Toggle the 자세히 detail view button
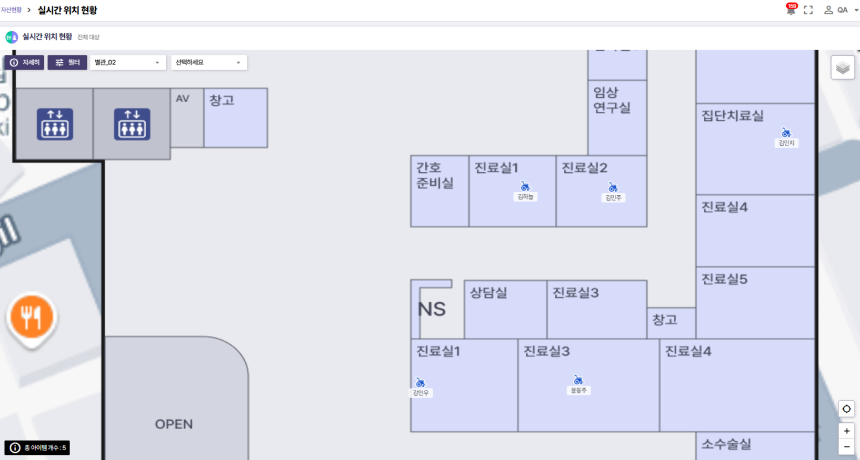The width and height of the screenshot is (860, 460). click(24, 62)
